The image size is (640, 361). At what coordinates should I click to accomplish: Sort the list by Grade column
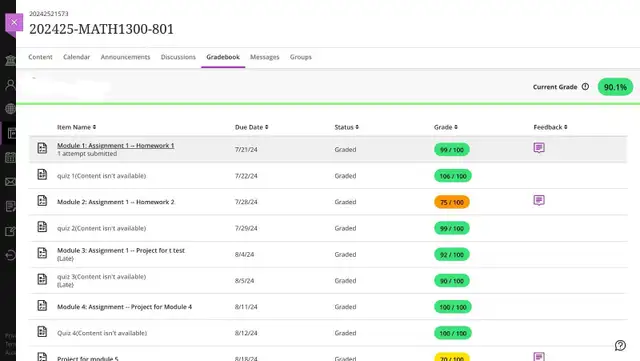[446, 127]
